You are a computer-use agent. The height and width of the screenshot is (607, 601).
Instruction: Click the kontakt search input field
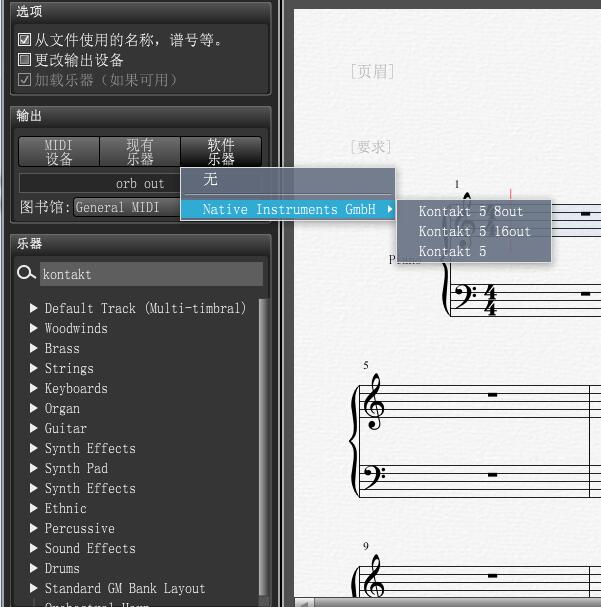pos(150,274)
